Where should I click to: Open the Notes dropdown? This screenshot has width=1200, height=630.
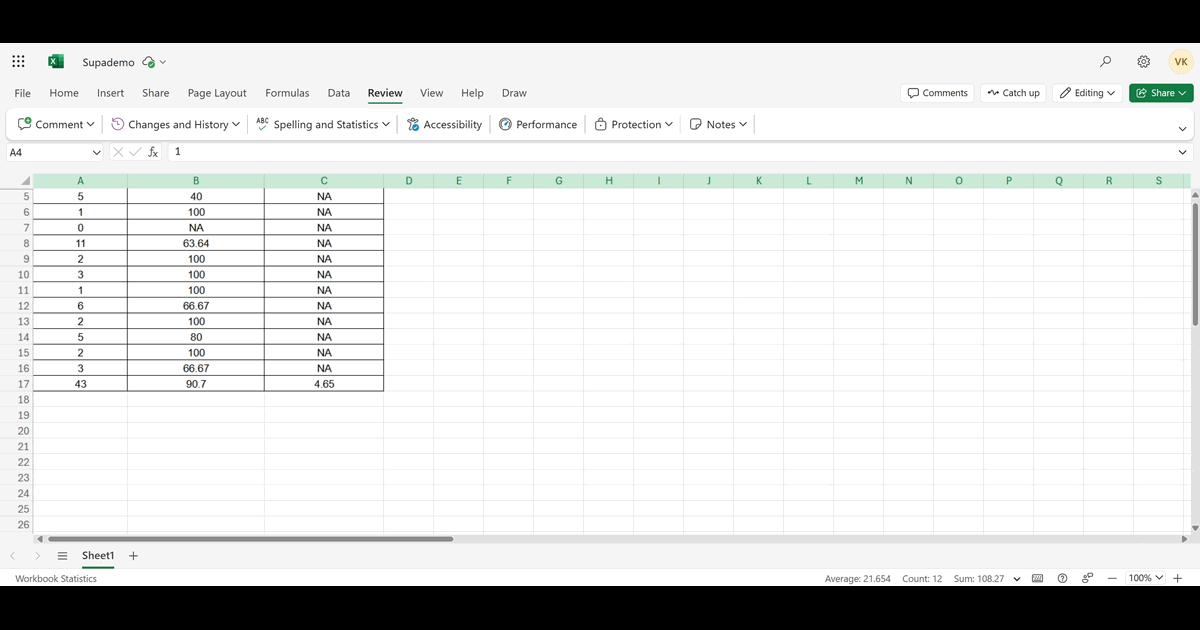pyautogui.click(x=719, y=124)
